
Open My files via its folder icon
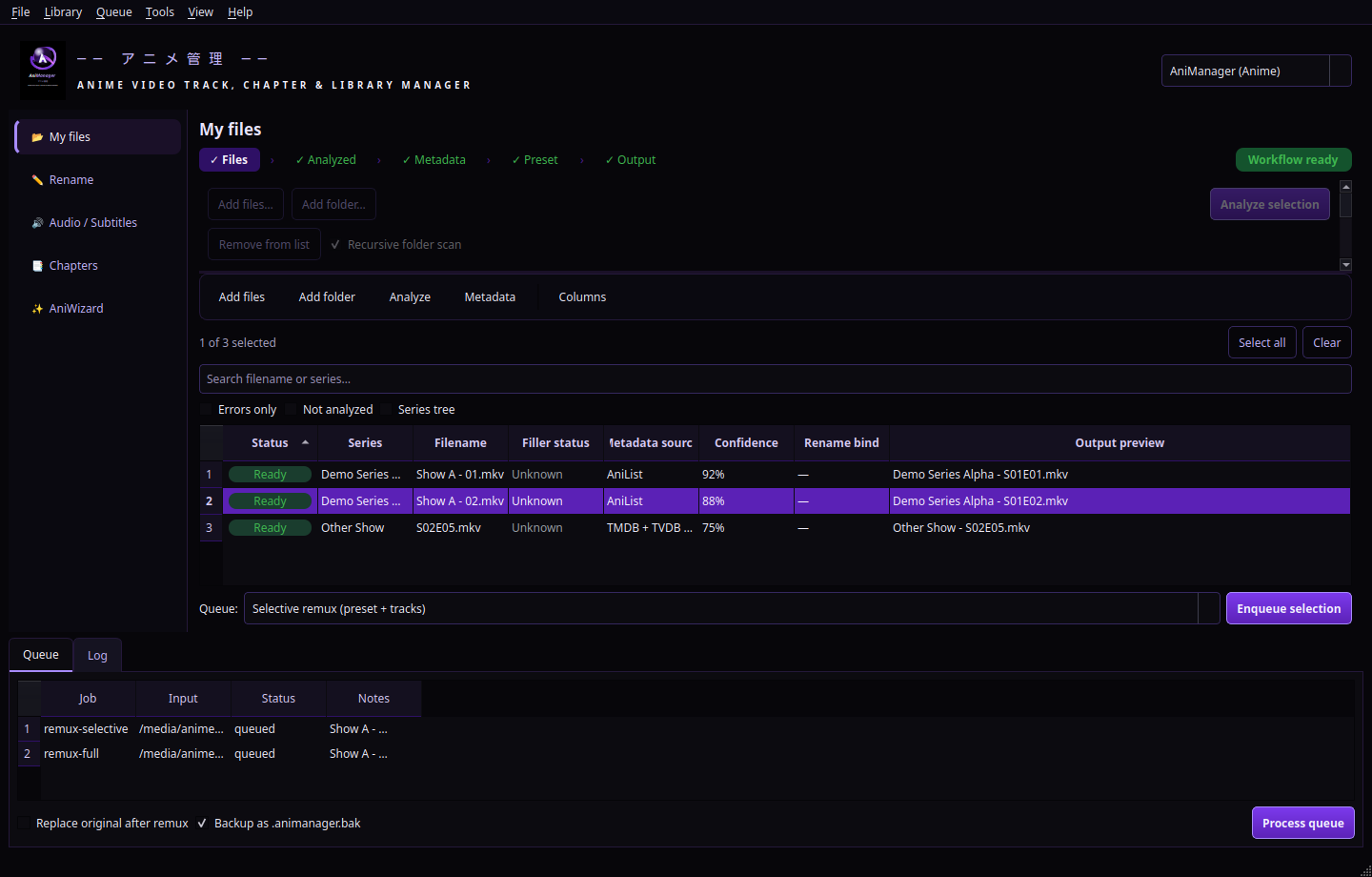(x=37, y=137)
